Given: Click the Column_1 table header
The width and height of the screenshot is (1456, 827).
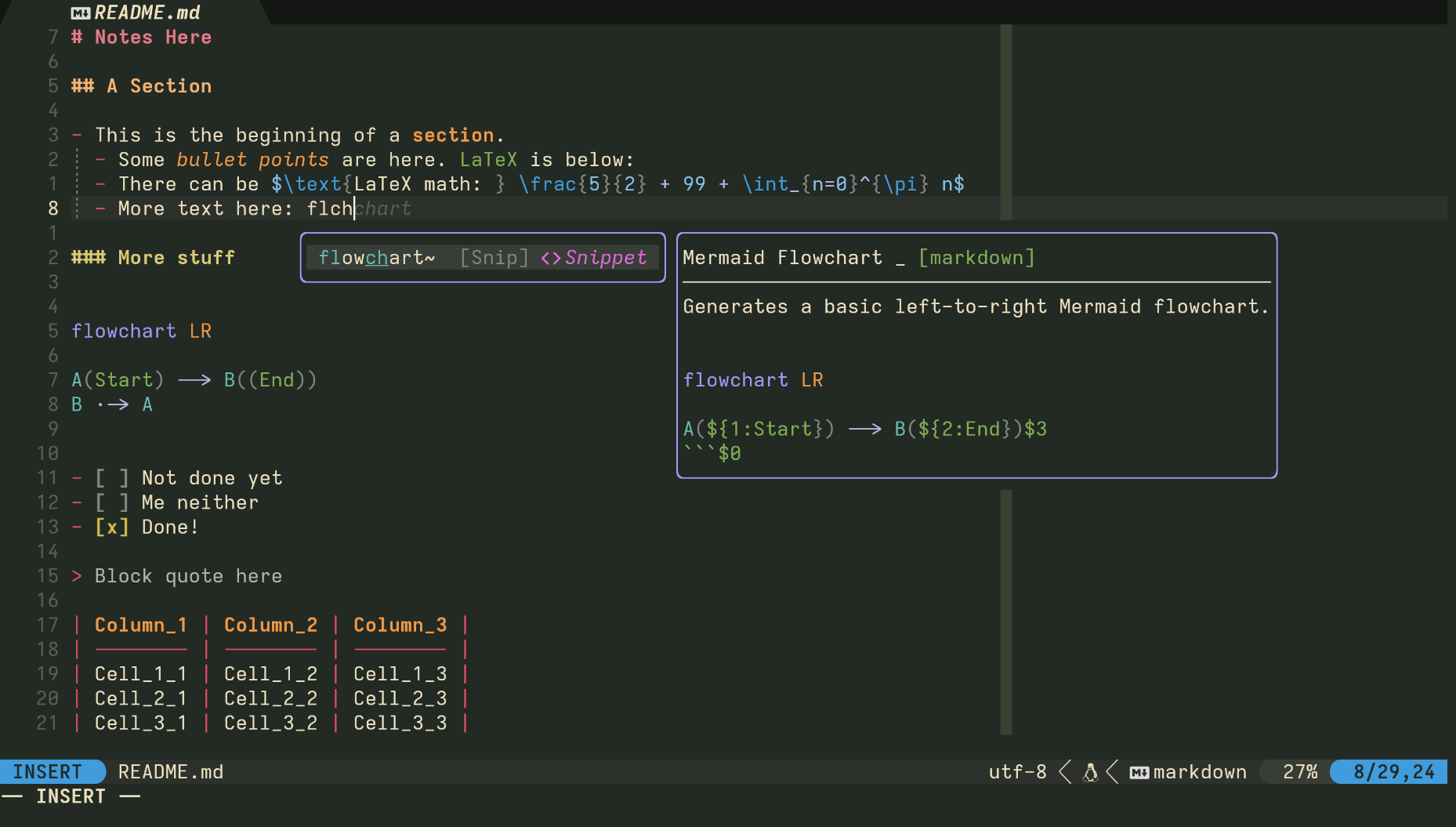Looking at the screenshot, I should [141, 626].
